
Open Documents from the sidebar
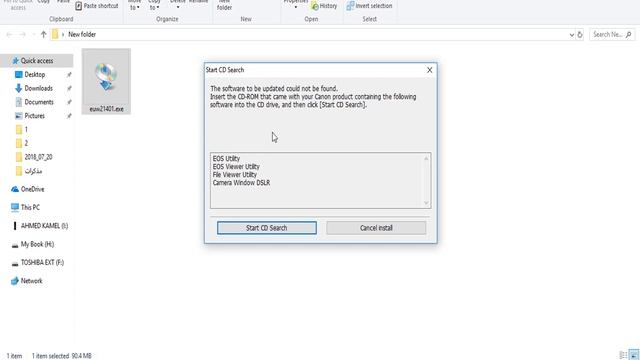(x=38, y=102)
